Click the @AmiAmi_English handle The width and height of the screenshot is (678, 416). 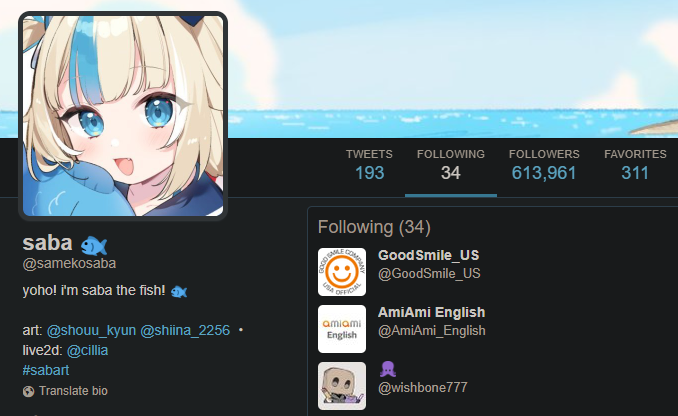(x=432, y=331)
